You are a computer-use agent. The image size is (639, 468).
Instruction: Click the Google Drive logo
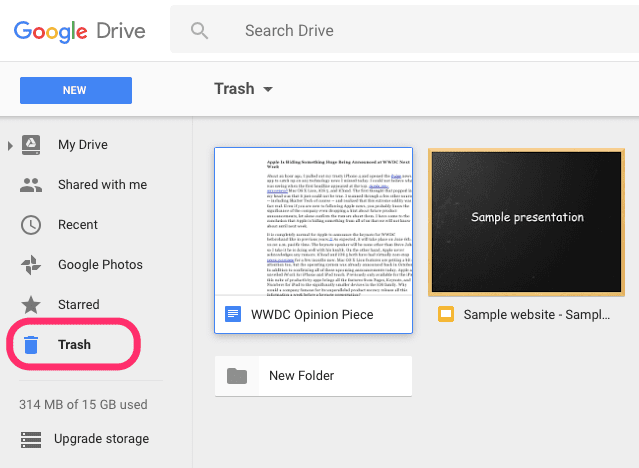click(80, 31)
